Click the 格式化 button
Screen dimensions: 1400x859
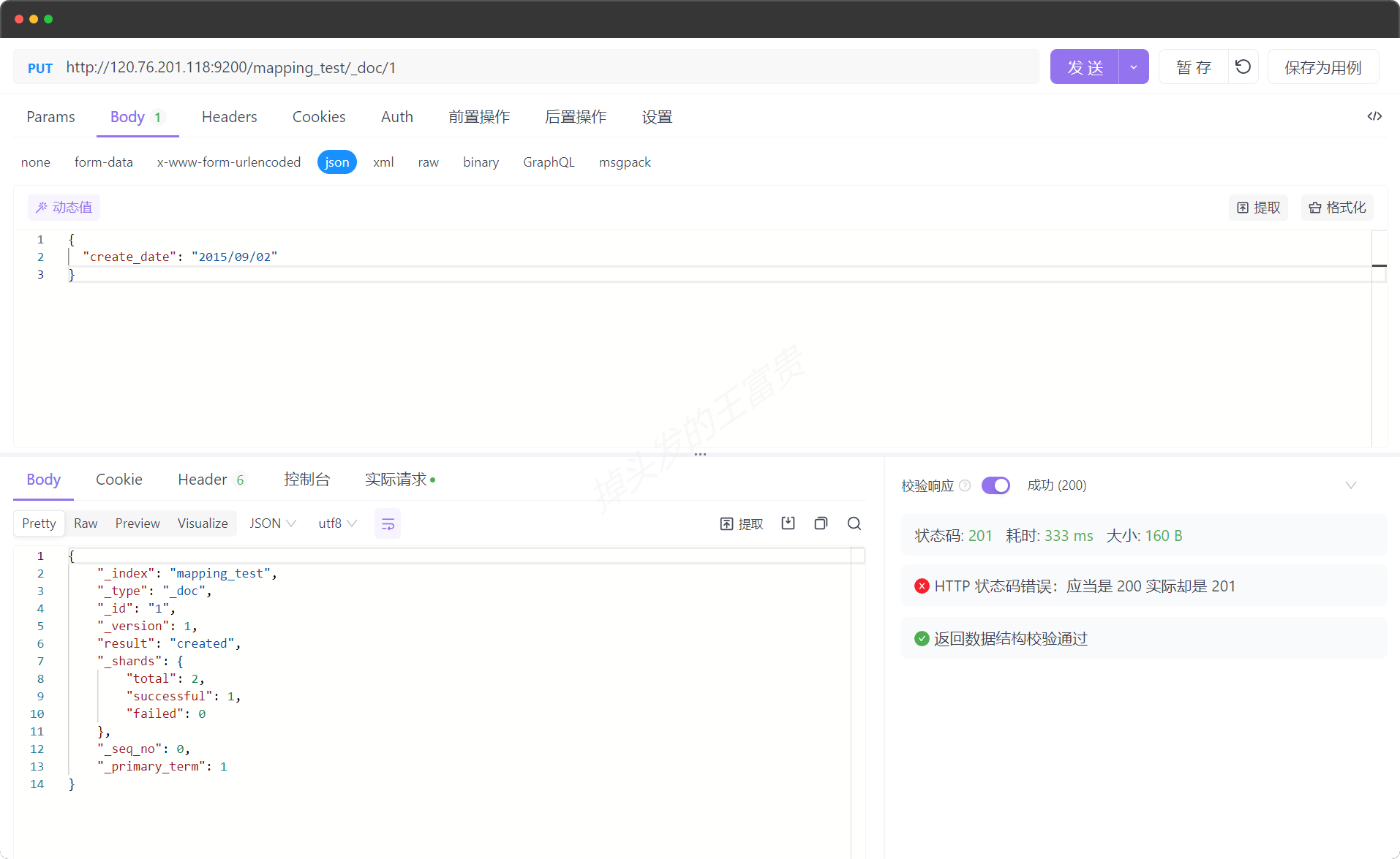click(x=1337, y=208)
